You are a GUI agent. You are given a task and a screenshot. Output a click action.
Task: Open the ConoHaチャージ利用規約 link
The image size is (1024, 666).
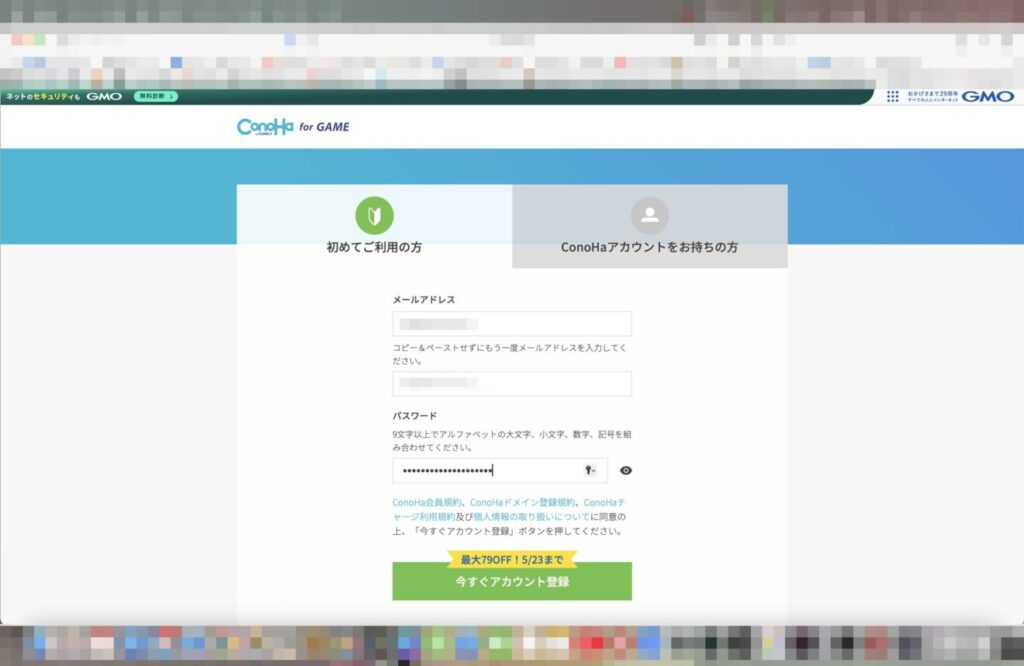509,509
